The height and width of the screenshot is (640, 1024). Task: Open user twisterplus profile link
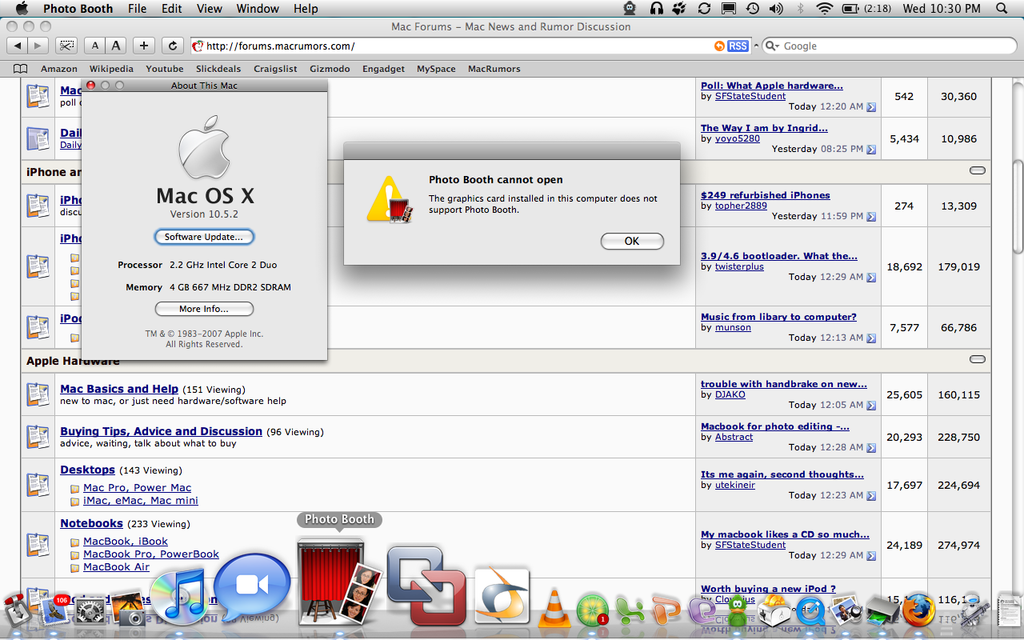[x=739, y=266]
